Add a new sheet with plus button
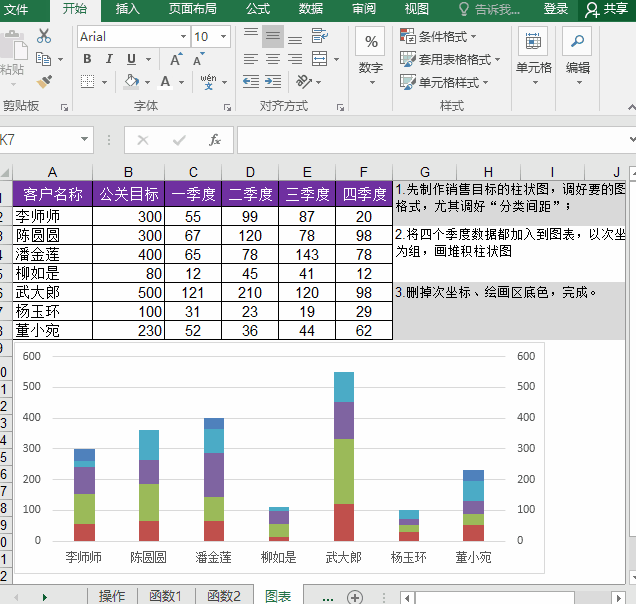636x604 pixels. (x=355, y=597)
